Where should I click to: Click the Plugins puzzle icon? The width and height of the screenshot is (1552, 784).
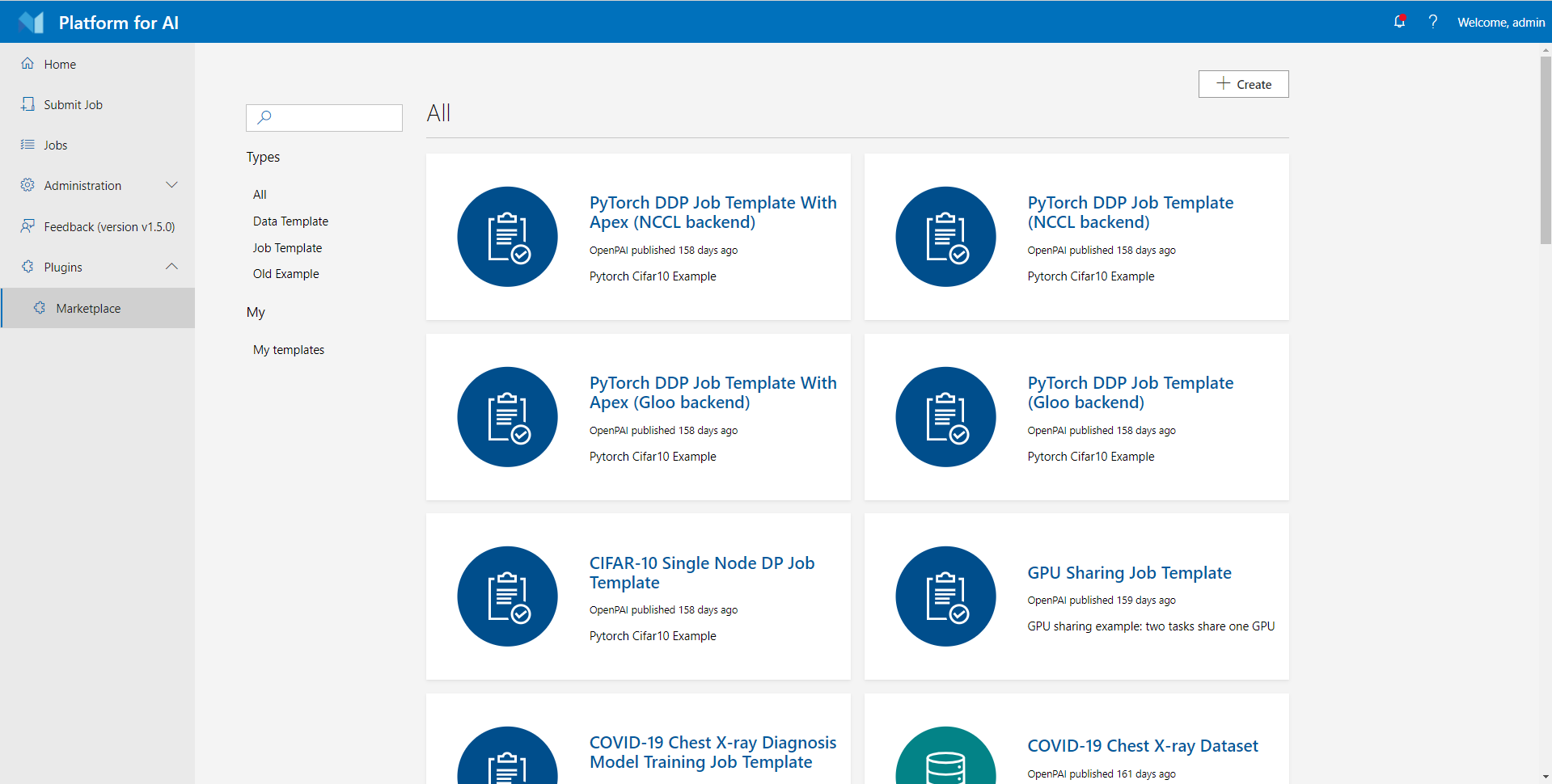coord(27,267)
